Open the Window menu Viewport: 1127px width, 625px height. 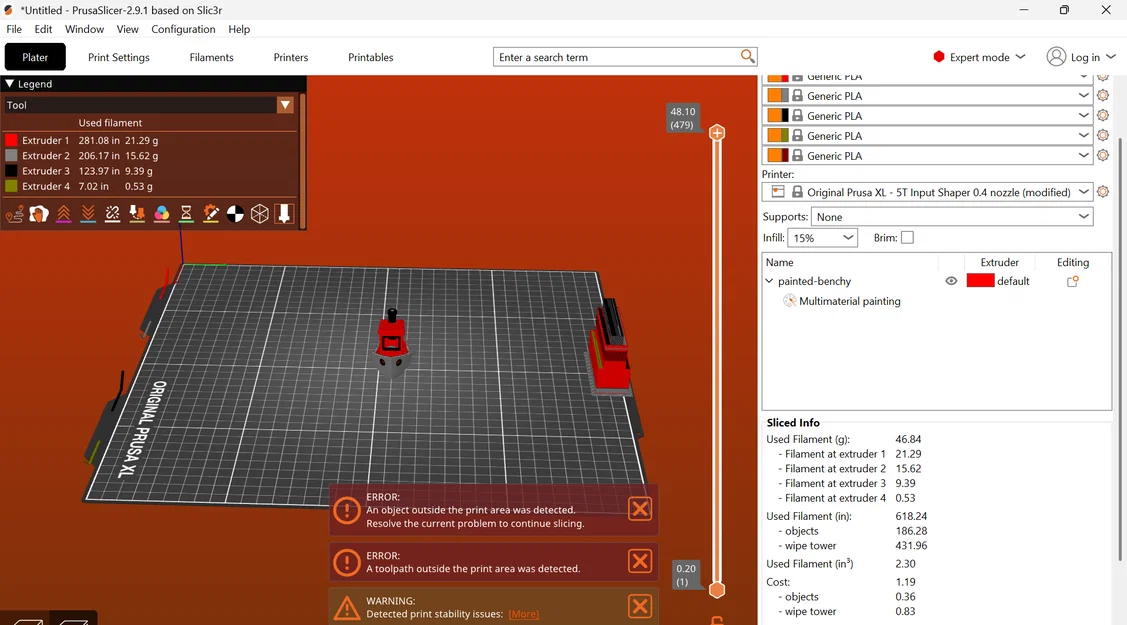pos(84,29)
